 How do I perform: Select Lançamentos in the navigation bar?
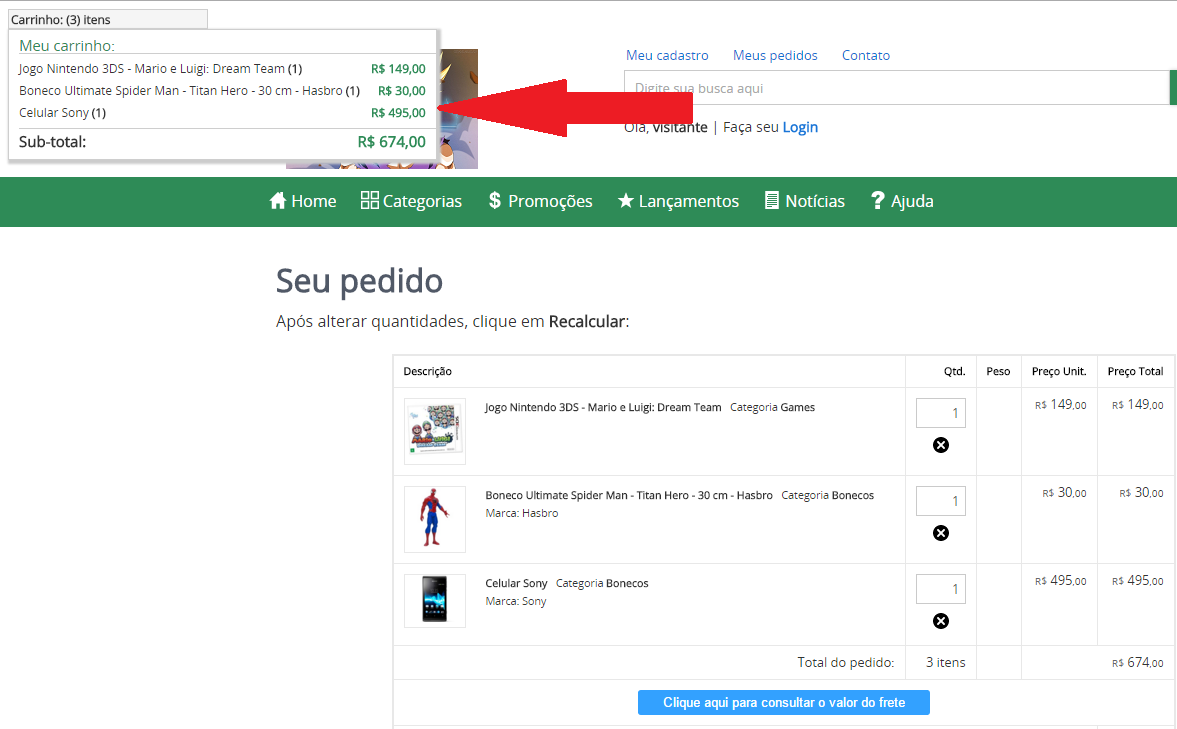point(678,201)
